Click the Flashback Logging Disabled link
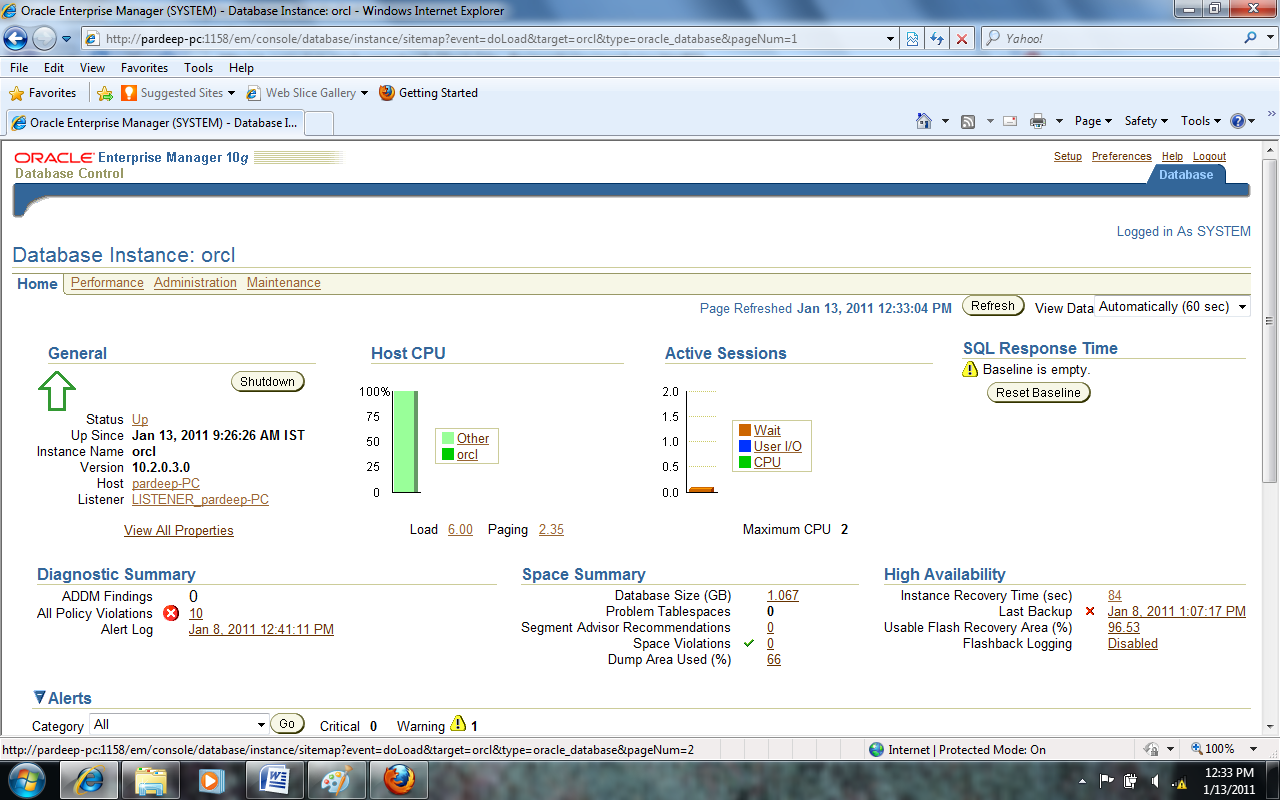The height and width of the screenshot is (800, 1280). (x=1133, y=644)
